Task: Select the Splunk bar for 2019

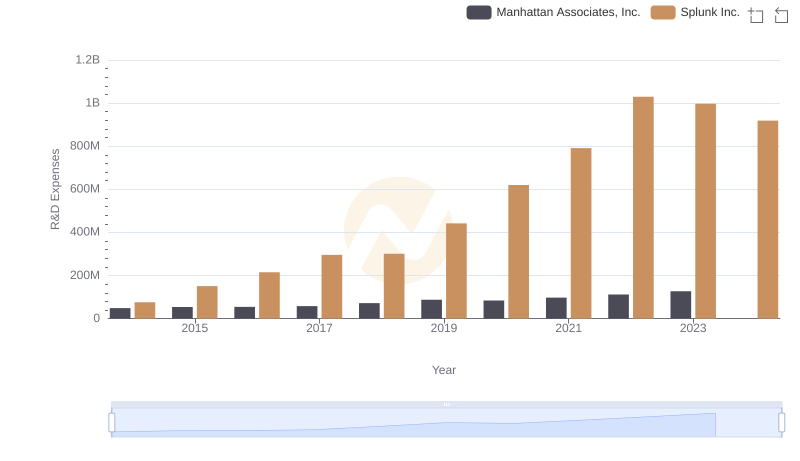Action: 456,271
